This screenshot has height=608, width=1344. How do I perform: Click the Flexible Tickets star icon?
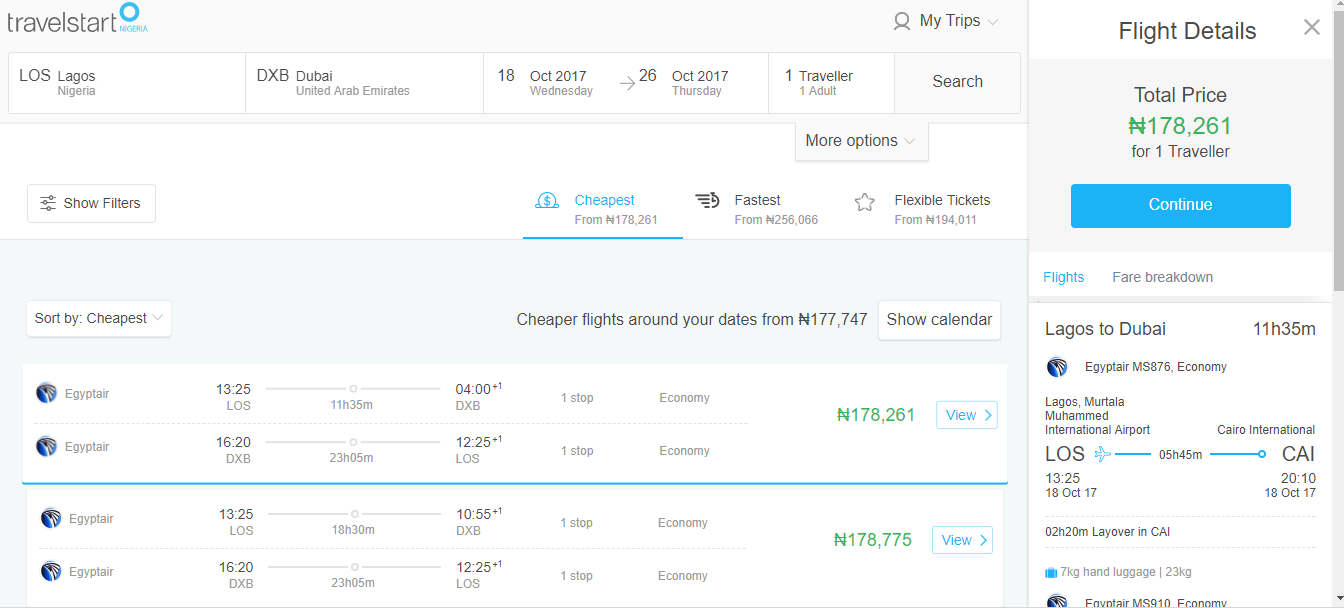865,202
